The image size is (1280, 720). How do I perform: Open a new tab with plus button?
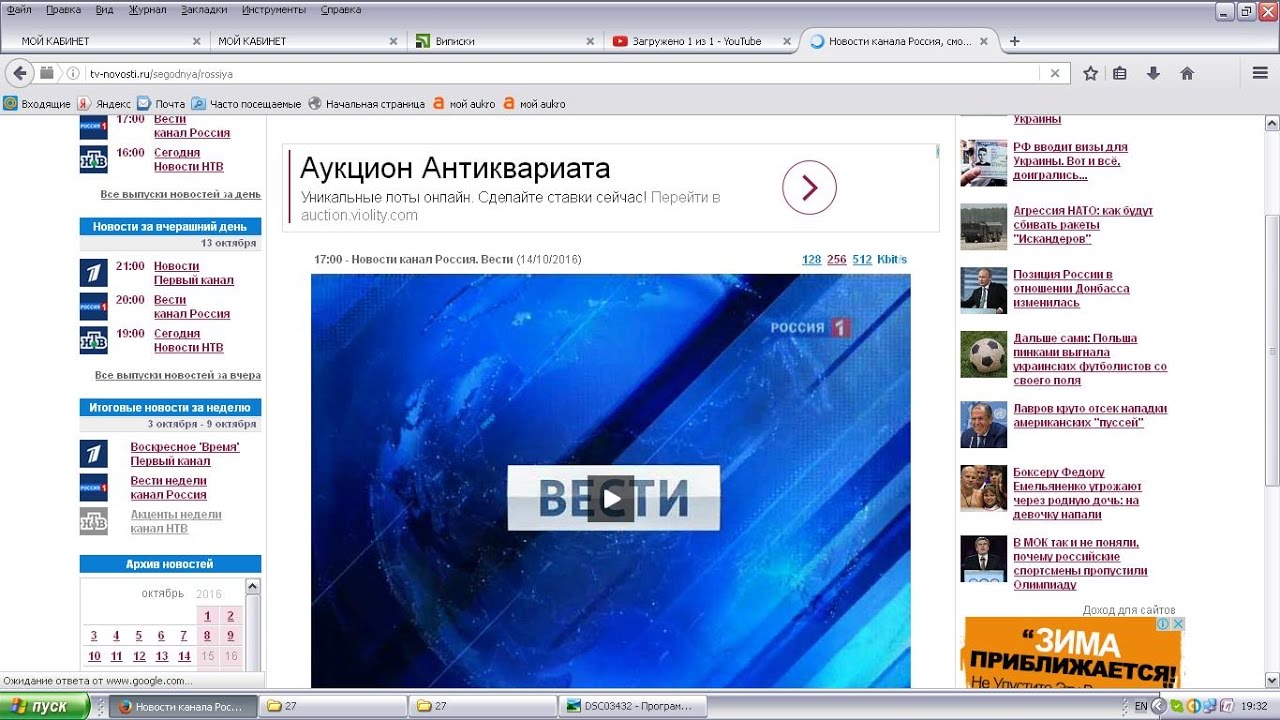[x=1015, y=41]
